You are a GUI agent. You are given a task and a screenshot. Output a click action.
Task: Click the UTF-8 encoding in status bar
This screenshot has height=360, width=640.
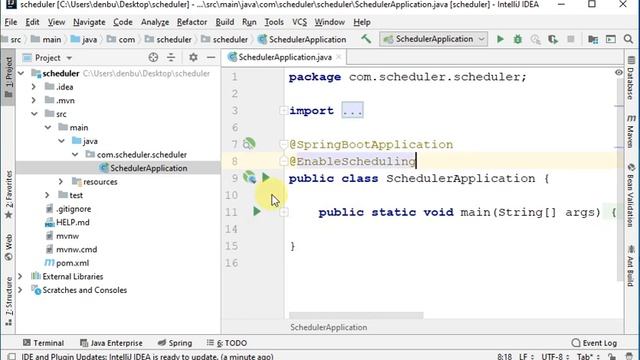coord(555,356)
